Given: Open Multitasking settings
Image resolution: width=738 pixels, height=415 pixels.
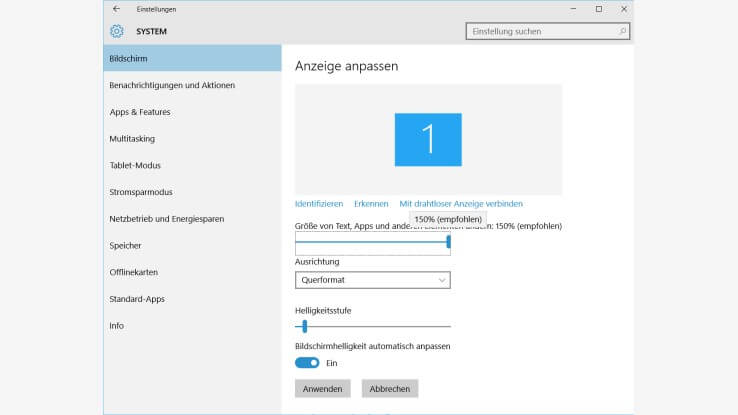Looking at the screenshot, I should coord(132,139).
